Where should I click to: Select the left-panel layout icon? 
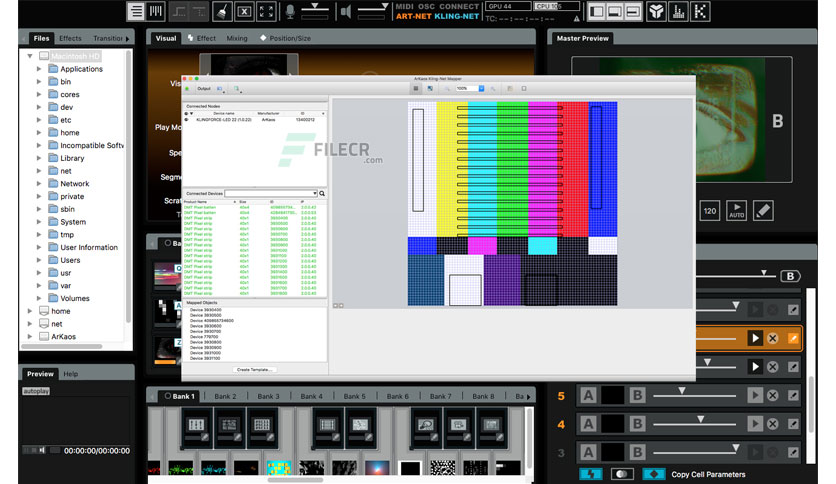(597, 11)
